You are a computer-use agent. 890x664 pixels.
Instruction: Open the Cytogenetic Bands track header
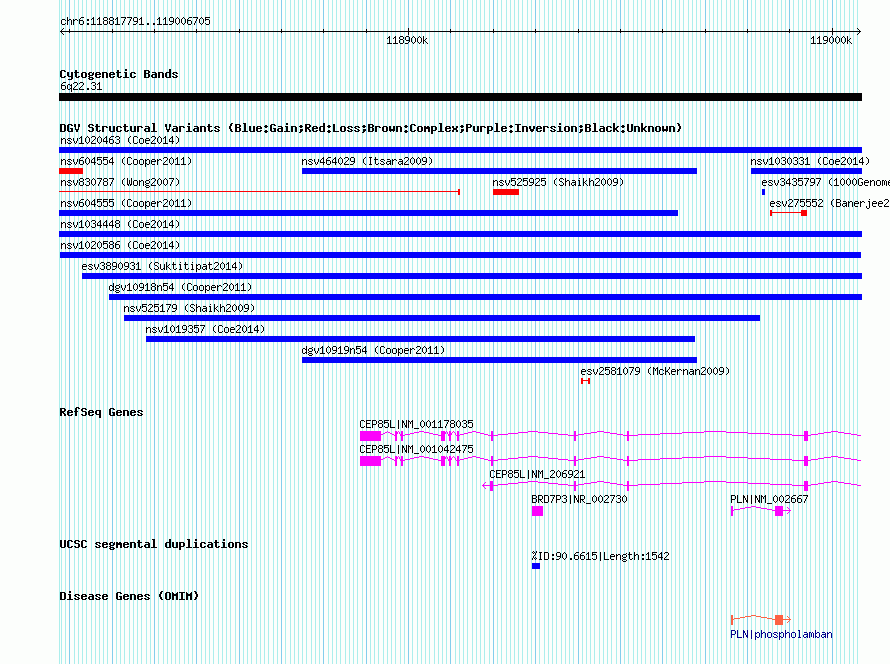click(x=119, y=74)
